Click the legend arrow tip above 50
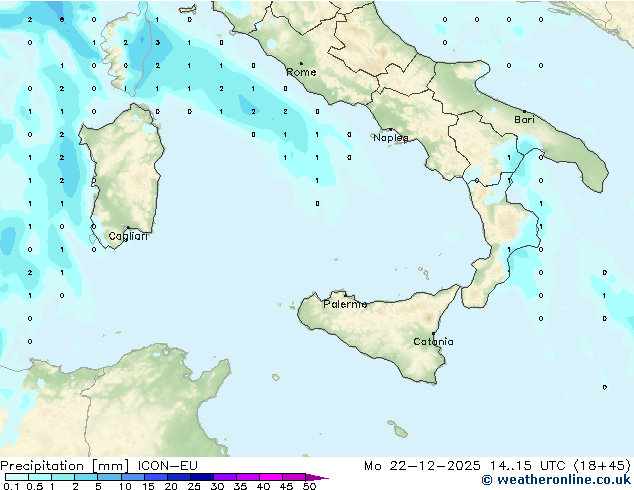Screen dimensions: 634x490 click(317, 477)
